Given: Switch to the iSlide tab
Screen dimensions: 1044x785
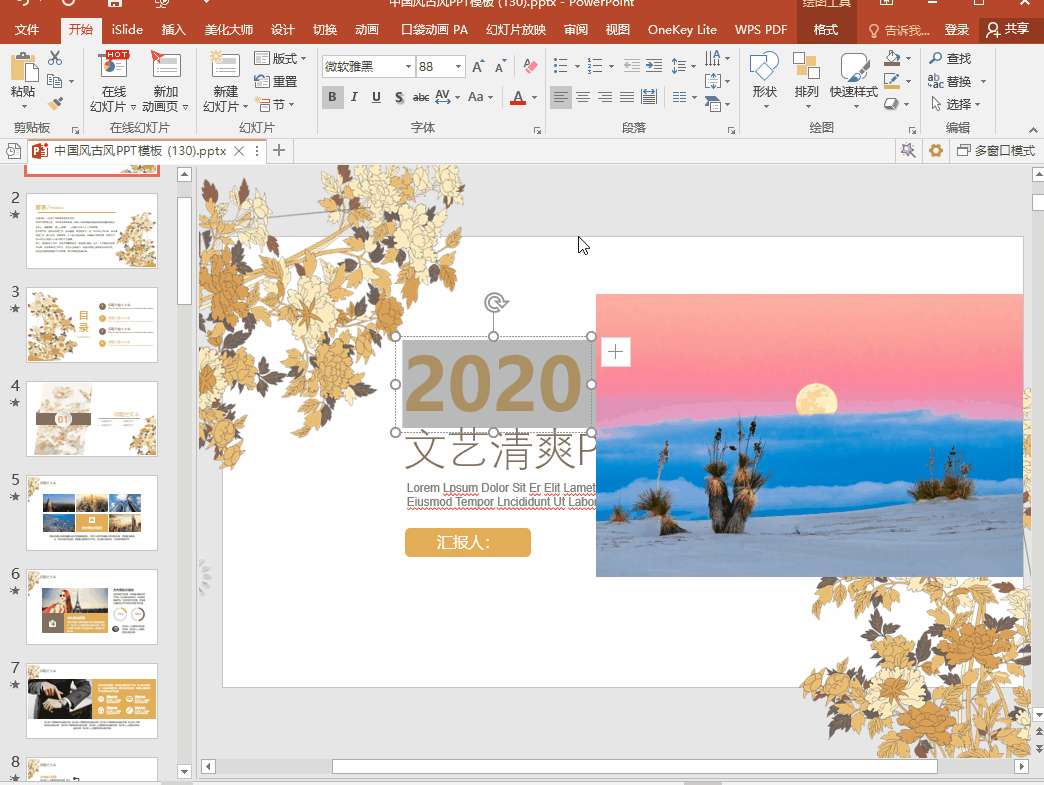Looking at the screenshot, I should (127, 30).
